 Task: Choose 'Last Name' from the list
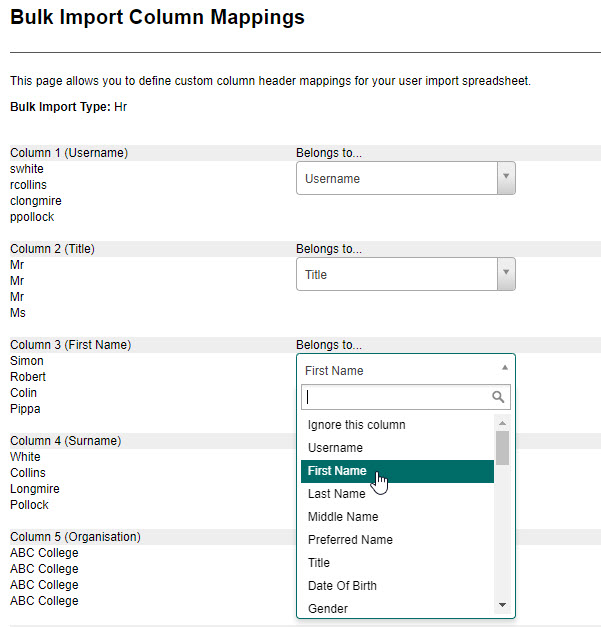[x=337, y=494]
